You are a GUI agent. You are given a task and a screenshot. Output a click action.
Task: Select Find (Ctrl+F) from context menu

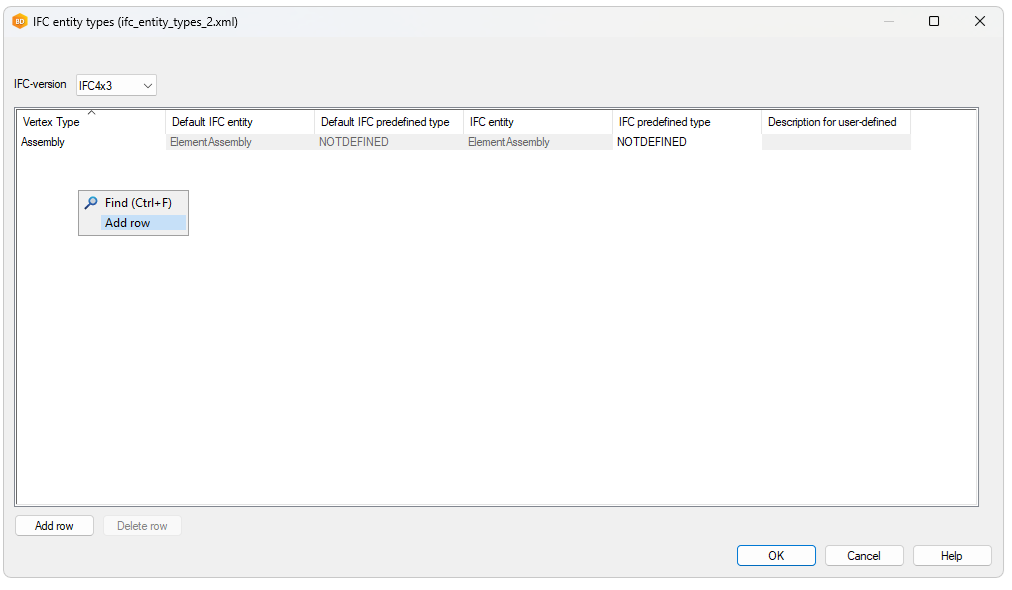coord(138,203)
